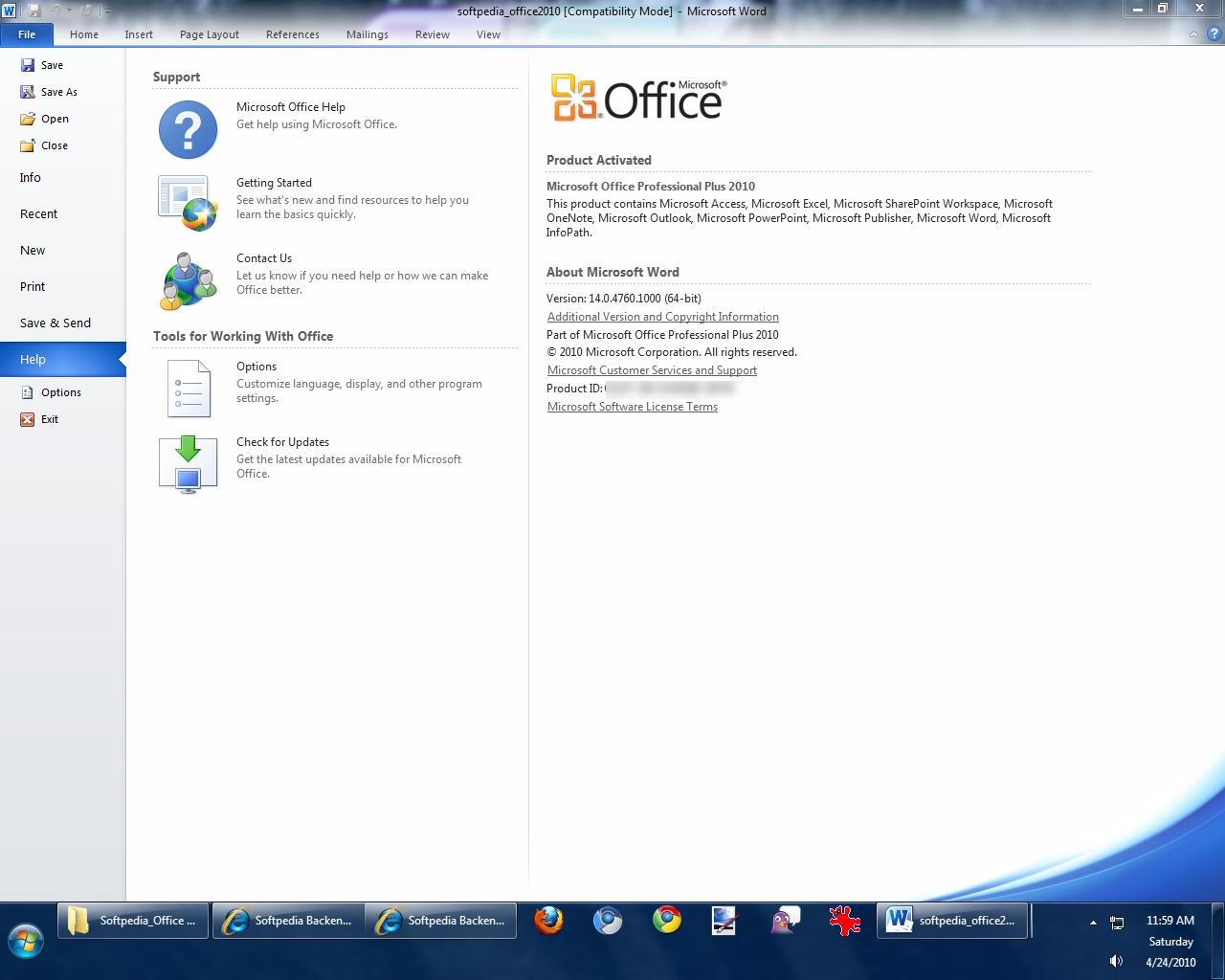Click the Word application icon in the title bar

[9, 11]
